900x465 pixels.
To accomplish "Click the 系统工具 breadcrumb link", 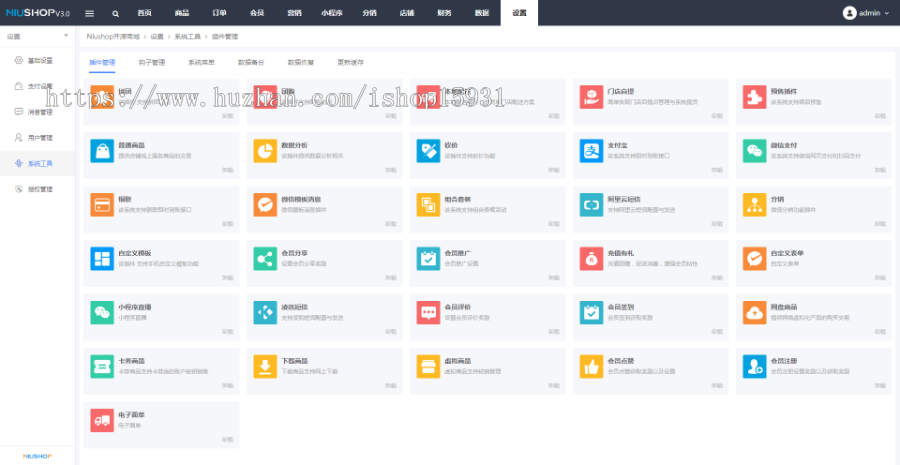I will (186, 36).
